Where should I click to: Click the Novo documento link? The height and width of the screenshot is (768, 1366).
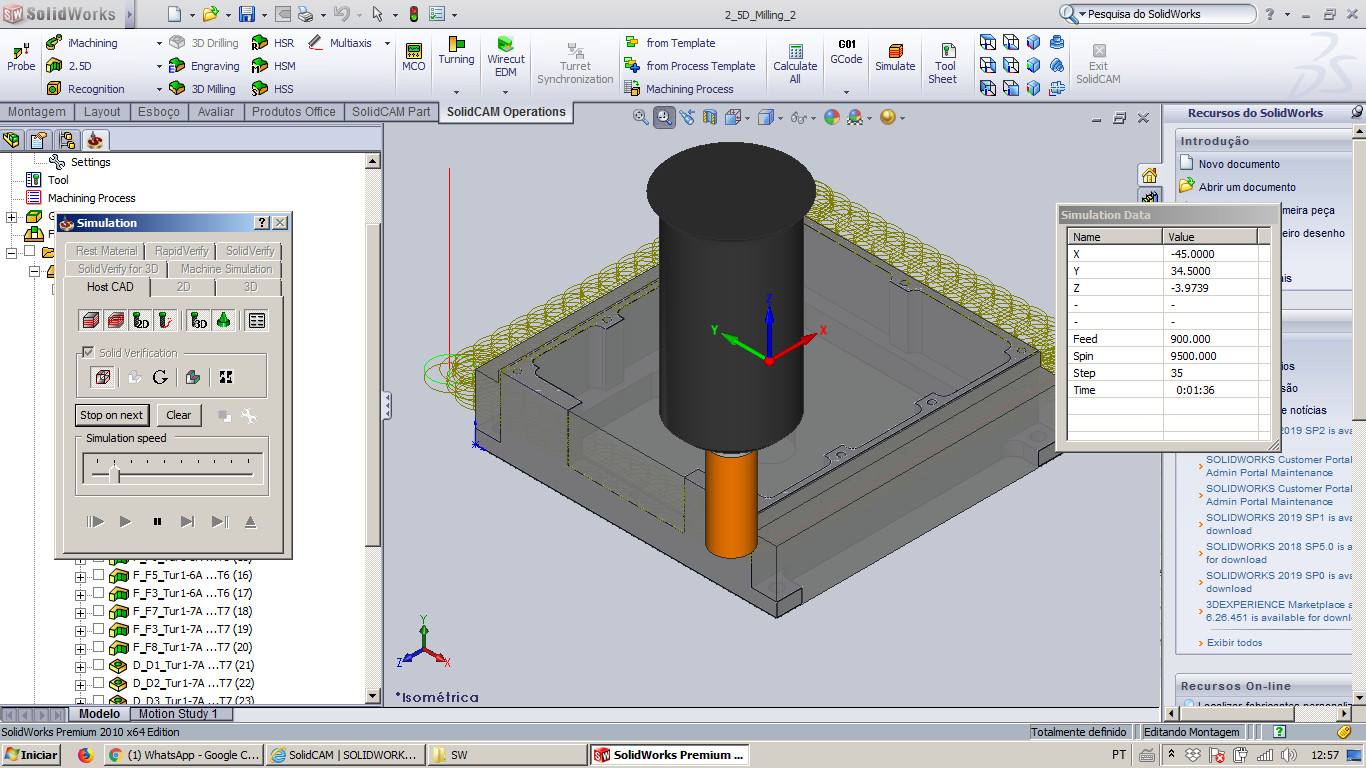coord(1238,164)
